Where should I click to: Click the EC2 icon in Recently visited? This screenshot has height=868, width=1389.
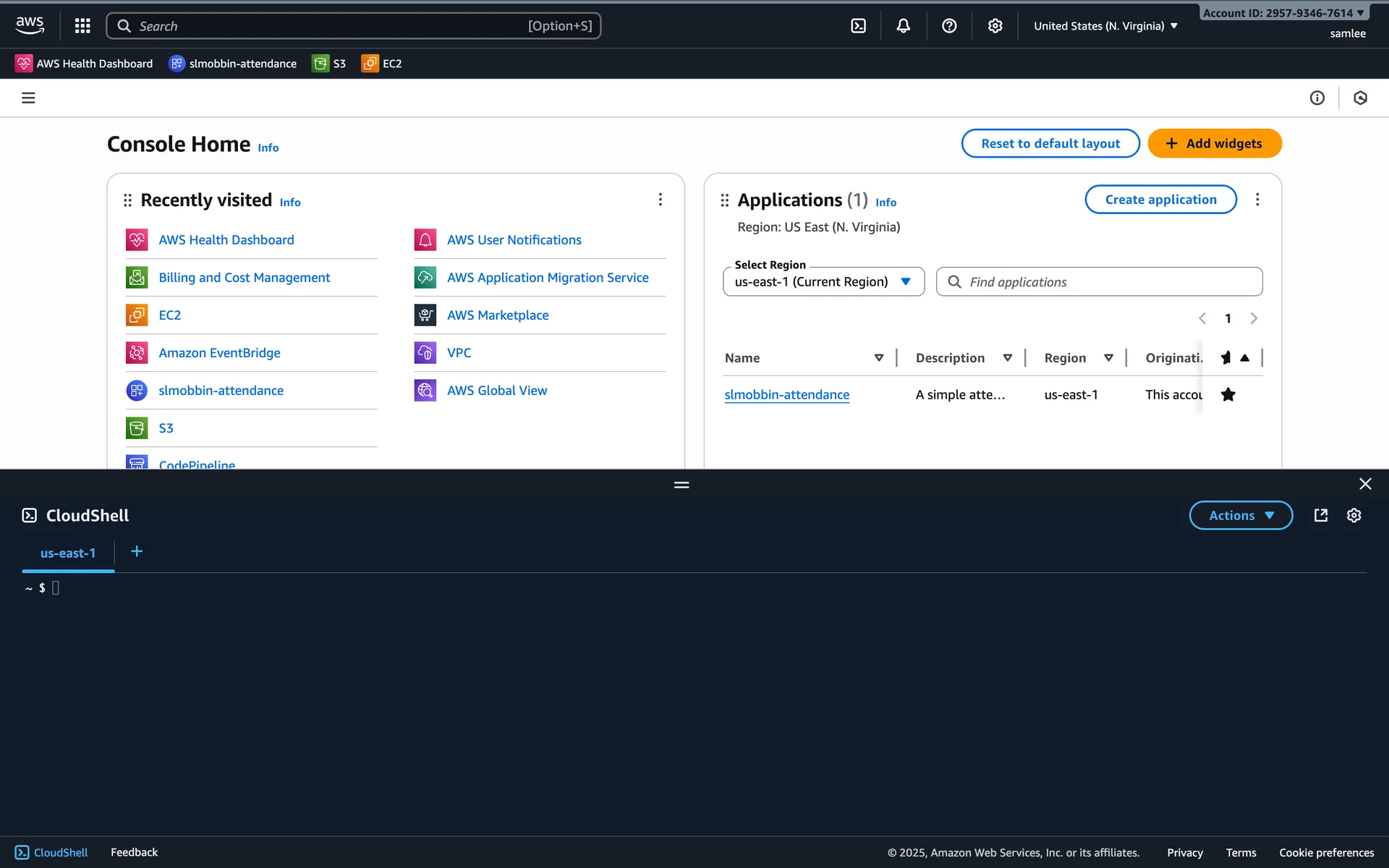(x=137, y=315)
